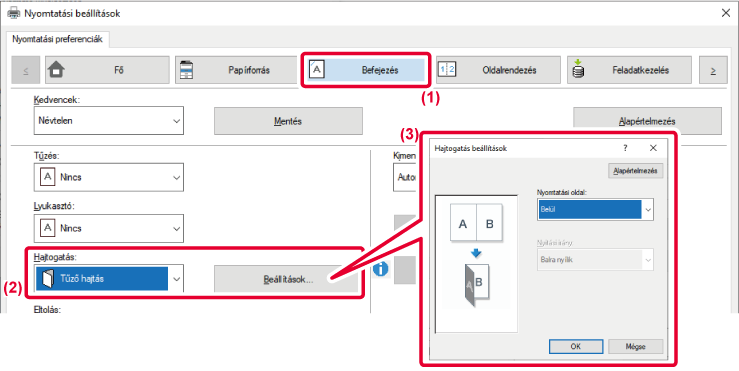This screenshot has width=739, height=371.
Task: Switch to the Papírforrás tab
Action: pyautogui.click(x=238, y=70)
